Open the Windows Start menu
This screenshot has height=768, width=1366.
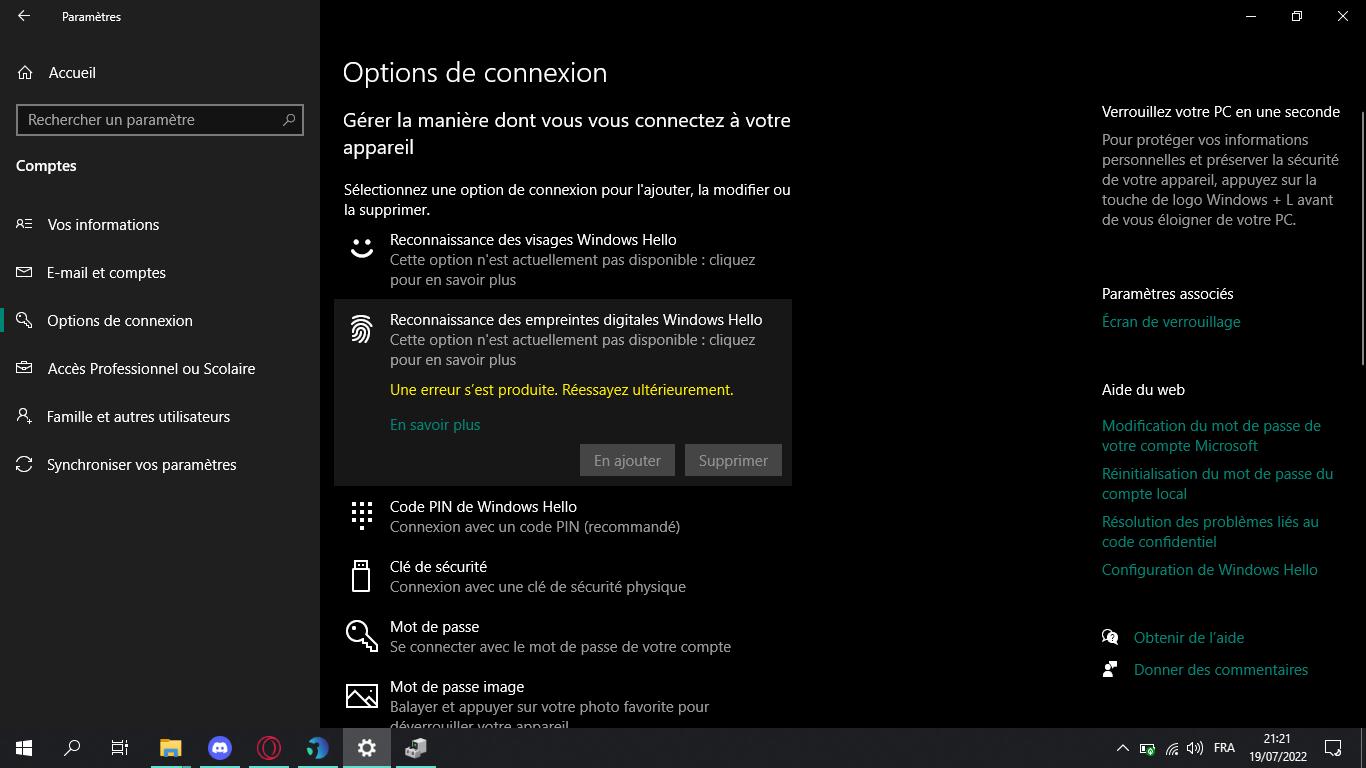(x=24, y=748)
